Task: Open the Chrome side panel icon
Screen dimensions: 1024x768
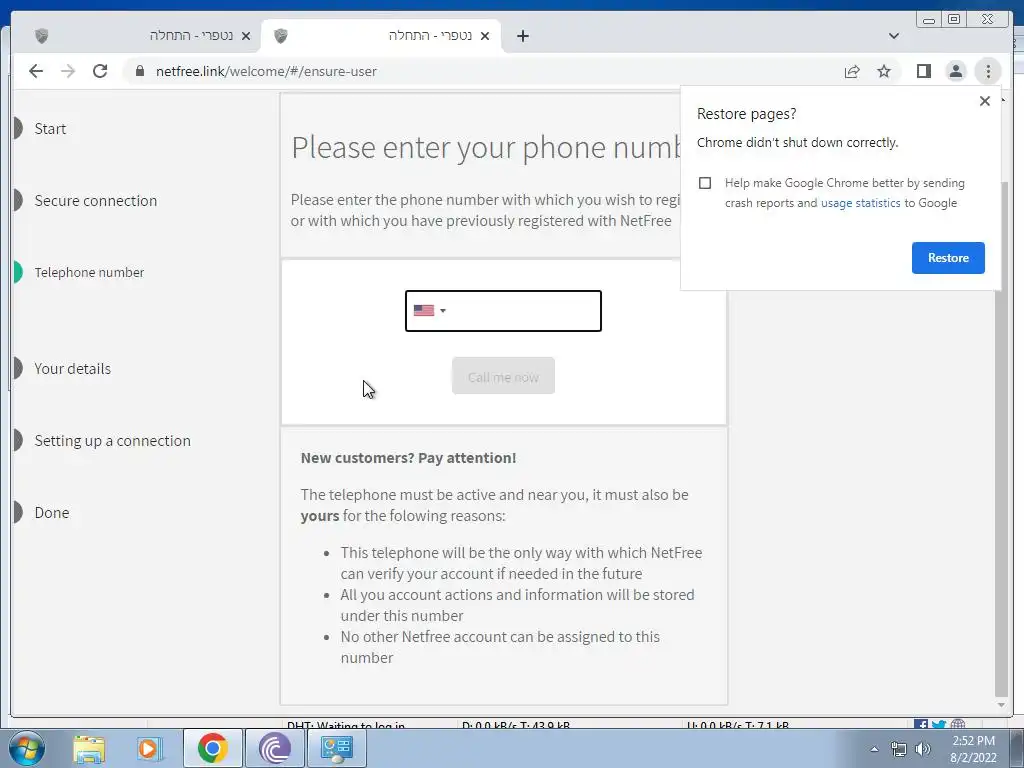Action: pyautogui.click(x=923, y=71)
